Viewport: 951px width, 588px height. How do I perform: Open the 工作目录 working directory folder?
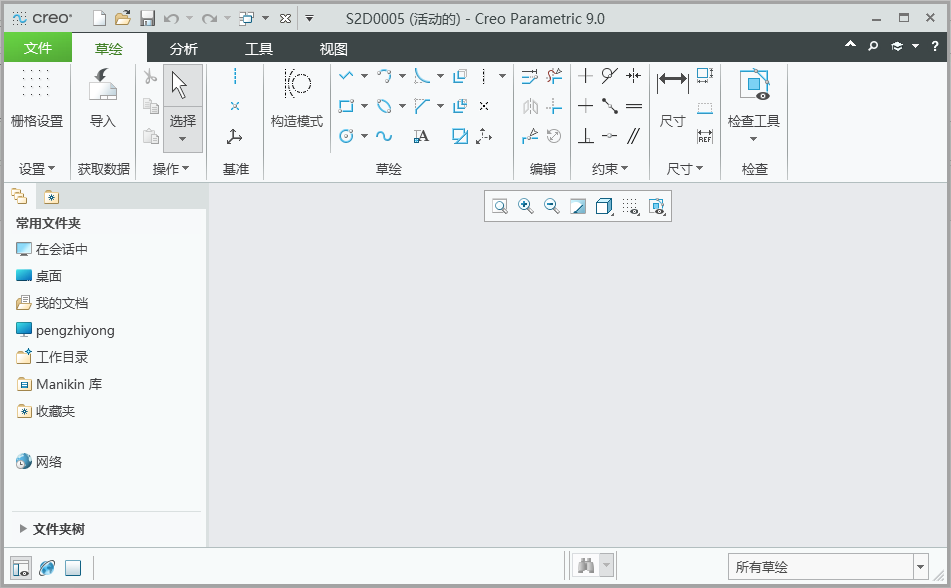pyautogui.click(x=52, y=357)
